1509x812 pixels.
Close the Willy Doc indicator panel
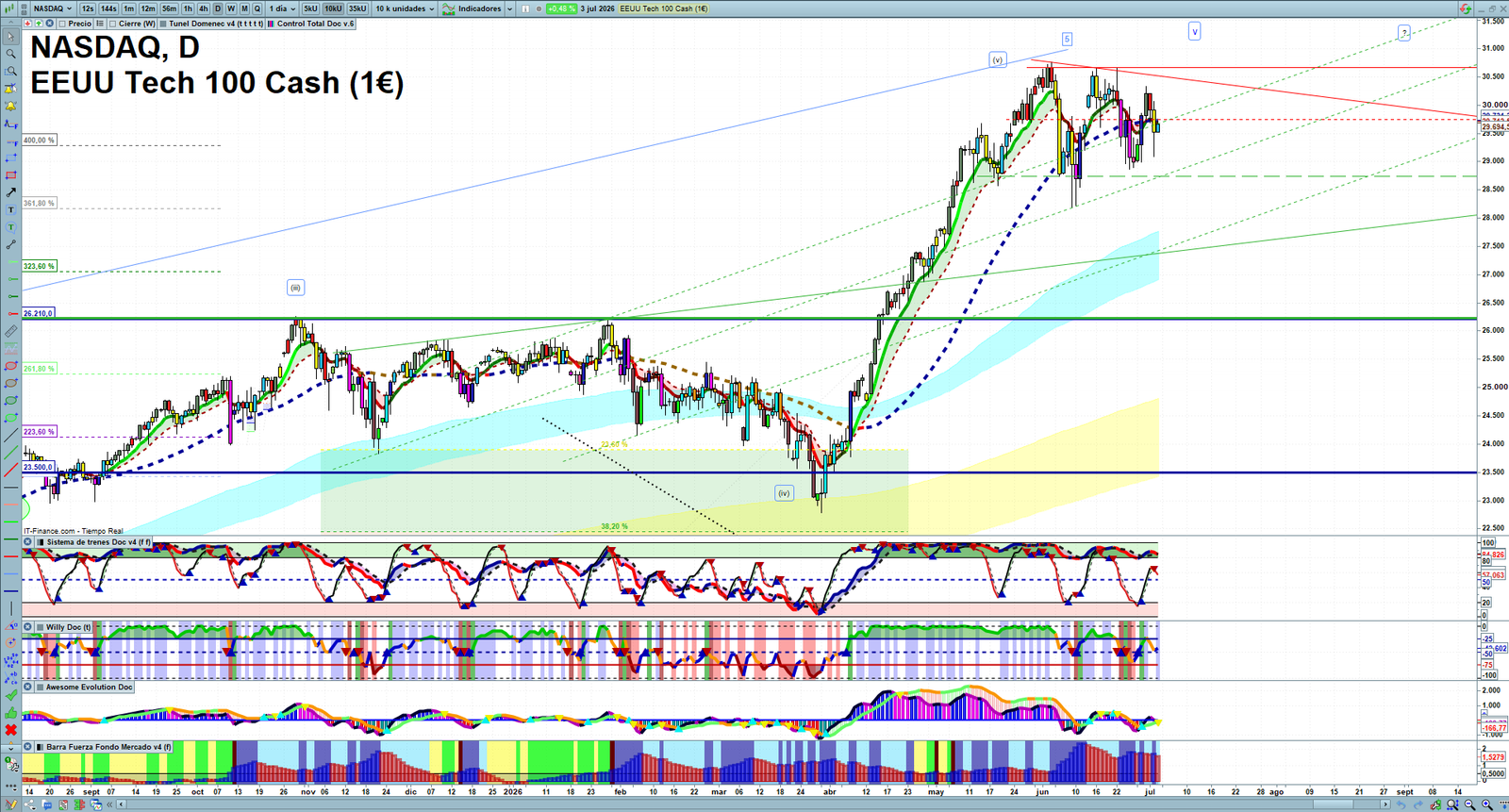[x=28, y=627]
